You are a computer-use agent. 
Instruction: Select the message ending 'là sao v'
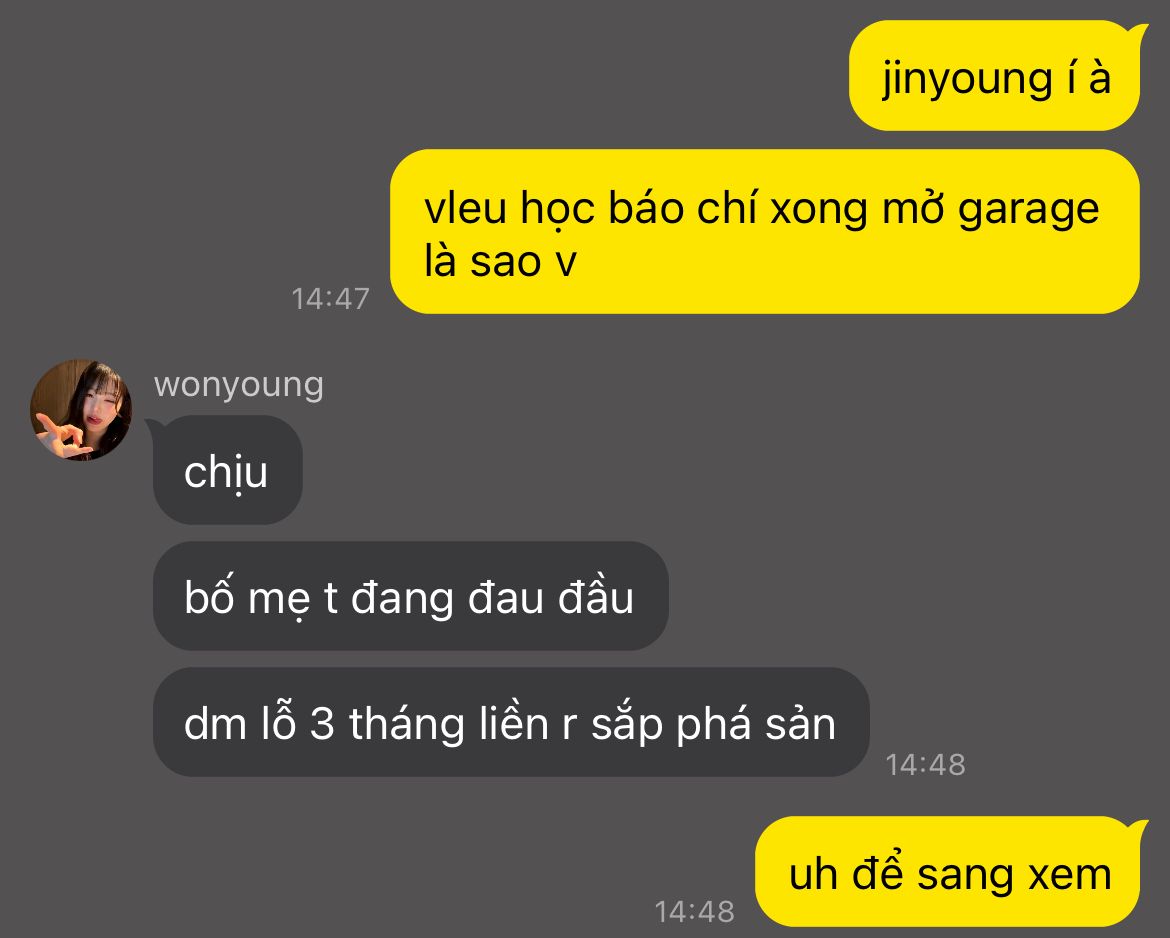click(765, 231)
